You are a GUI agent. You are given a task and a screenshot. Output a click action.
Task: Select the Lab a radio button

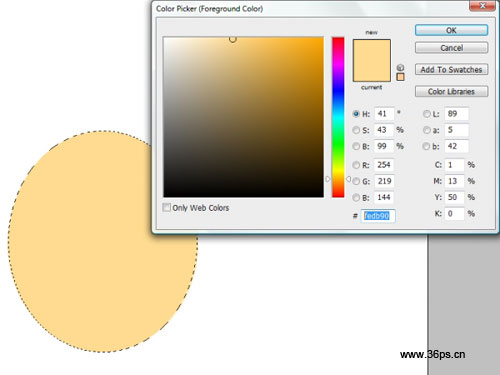[426, 130]
